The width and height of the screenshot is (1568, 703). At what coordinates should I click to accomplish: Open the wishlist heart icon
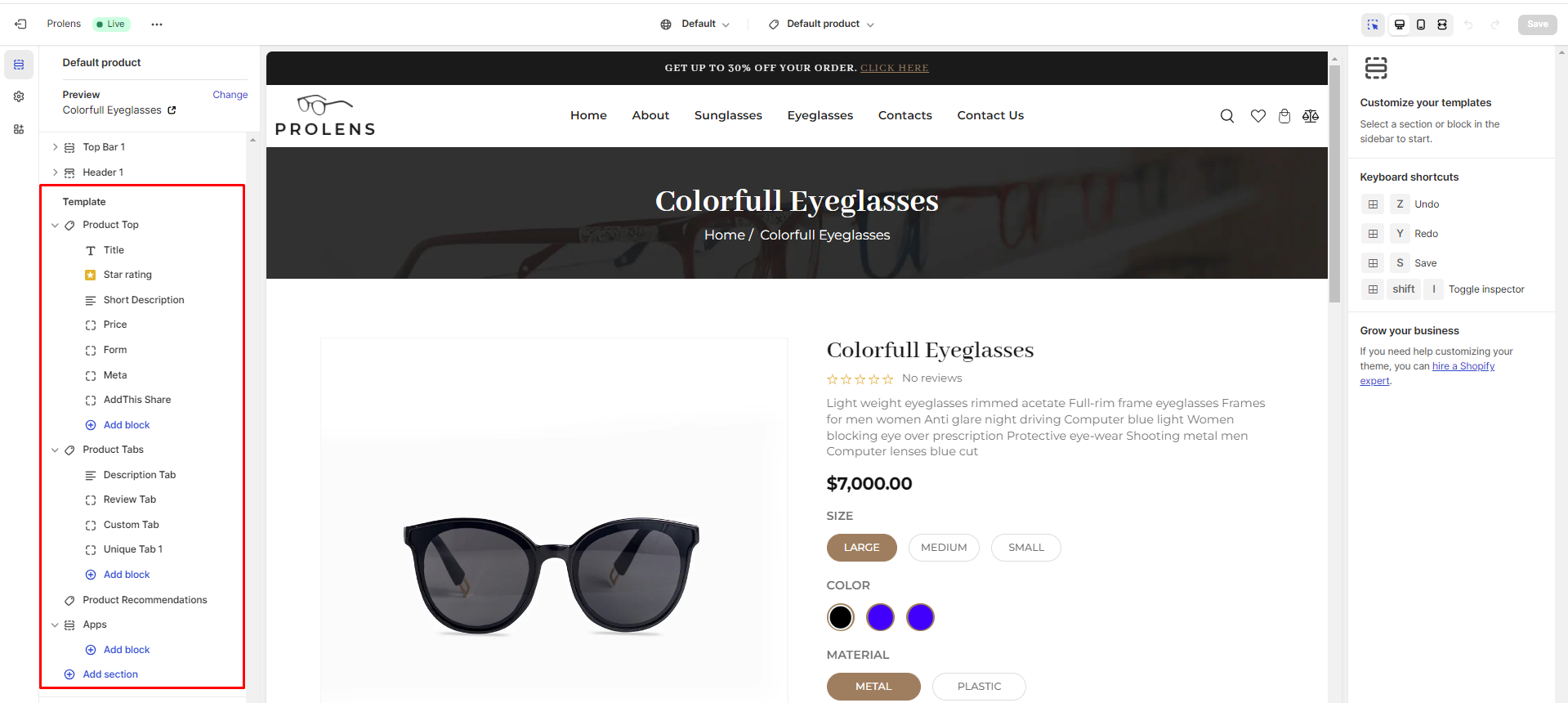1258,116
